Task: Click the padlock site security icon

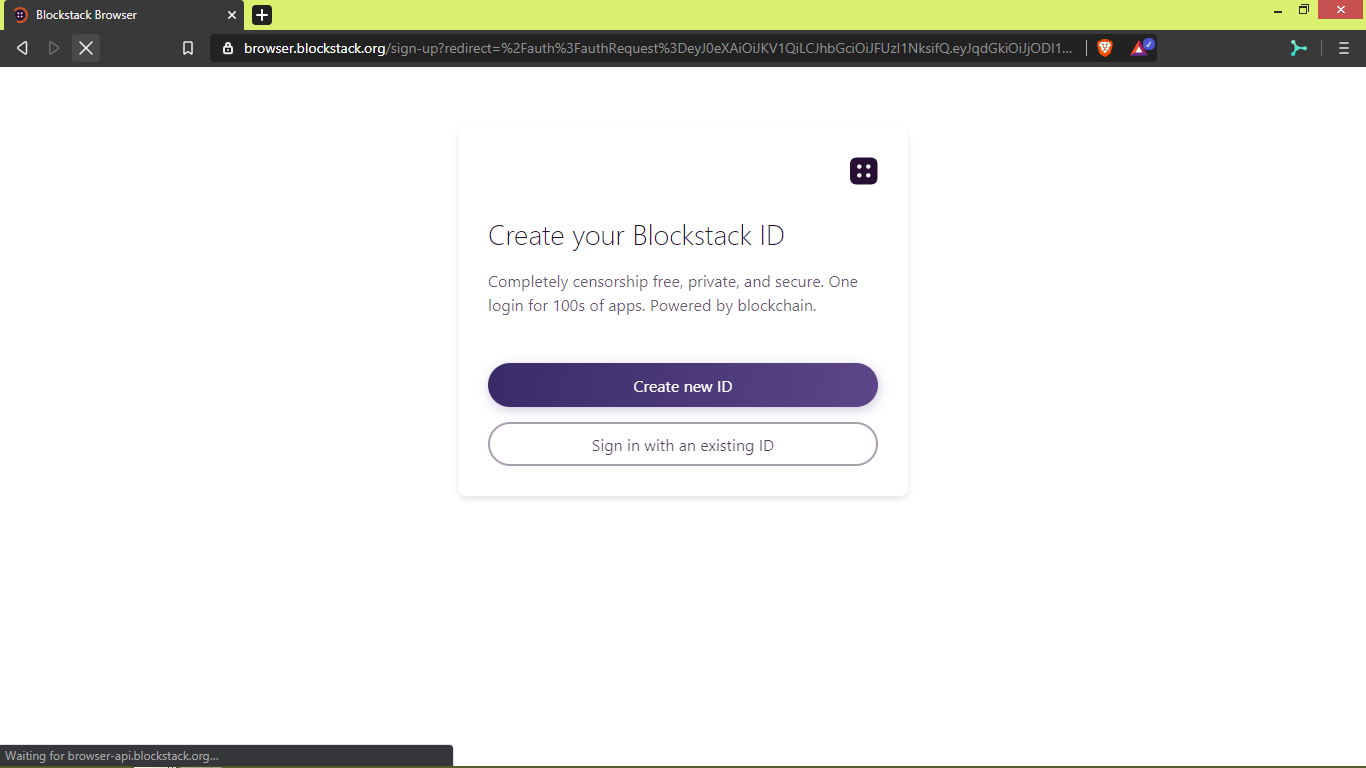Action: pos(228,48)
